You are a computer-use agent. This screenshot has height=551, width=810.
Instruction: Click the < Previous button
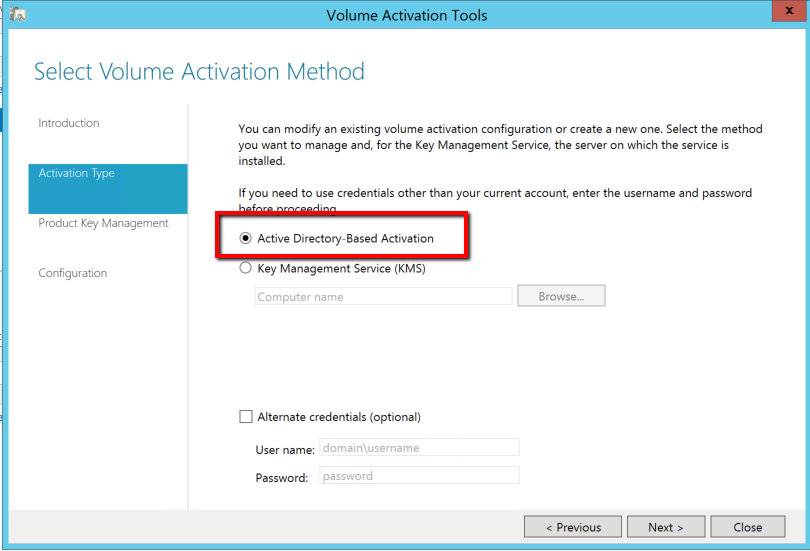573,527
